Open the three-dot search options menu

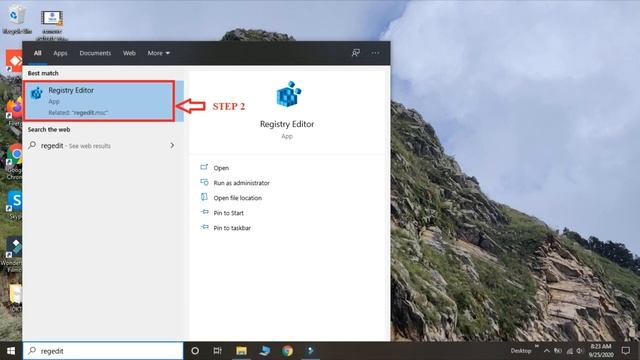coord(375,53)
